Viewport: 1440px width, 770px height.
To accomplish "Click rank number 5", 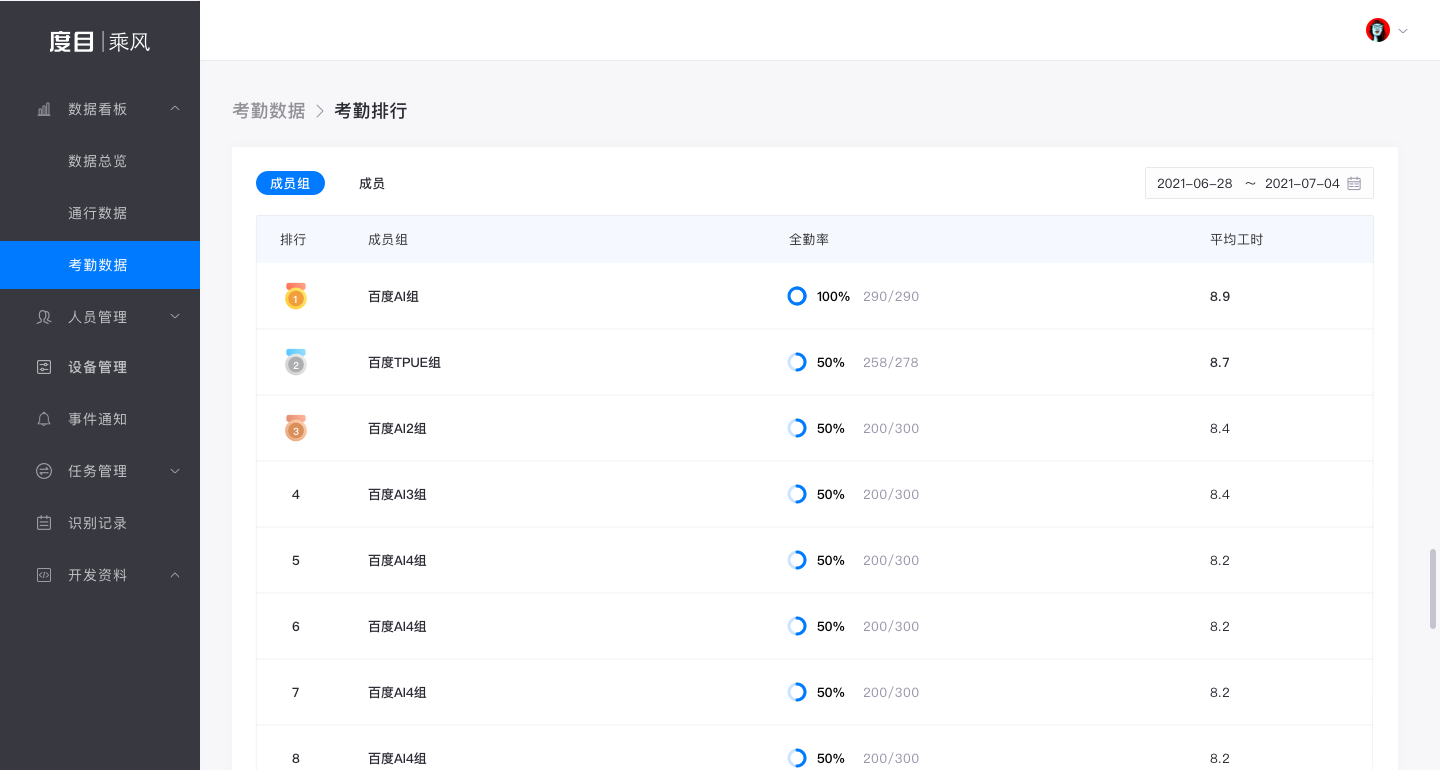I will 296,560.
